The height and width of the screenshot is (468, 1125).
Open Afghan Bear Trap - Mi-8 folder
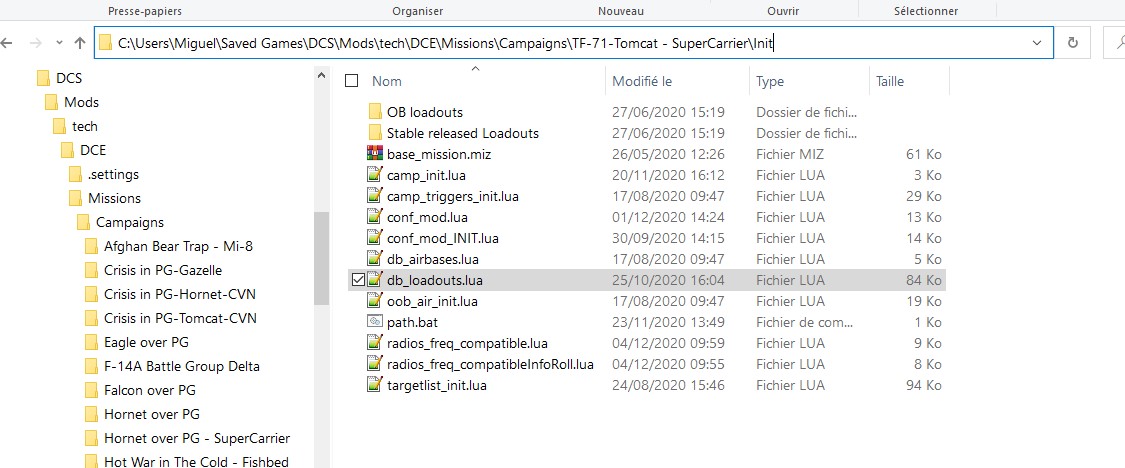click(179, 246)
